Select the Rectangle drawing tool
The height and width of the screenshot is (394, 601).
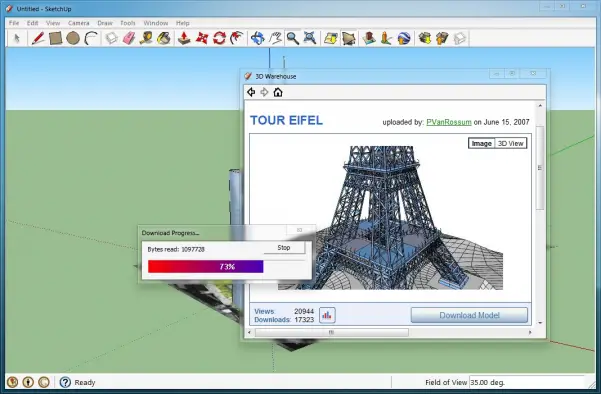(56, 38)
